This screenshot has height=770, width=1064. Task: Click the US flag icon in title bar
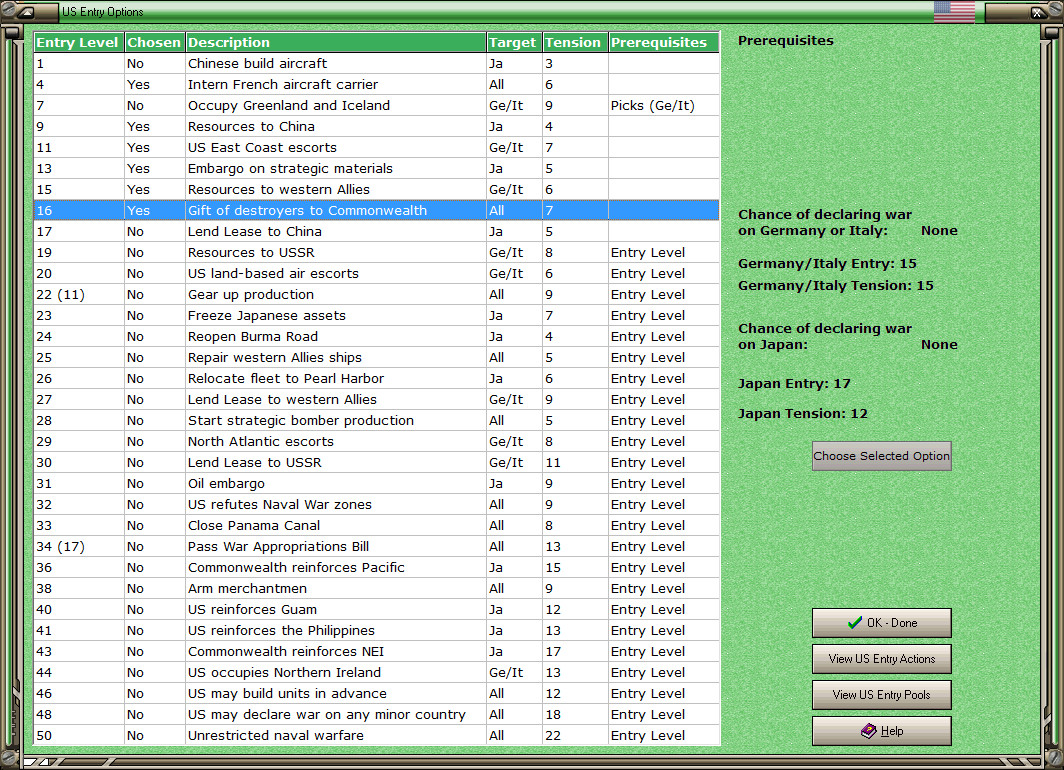pos(953,12)
